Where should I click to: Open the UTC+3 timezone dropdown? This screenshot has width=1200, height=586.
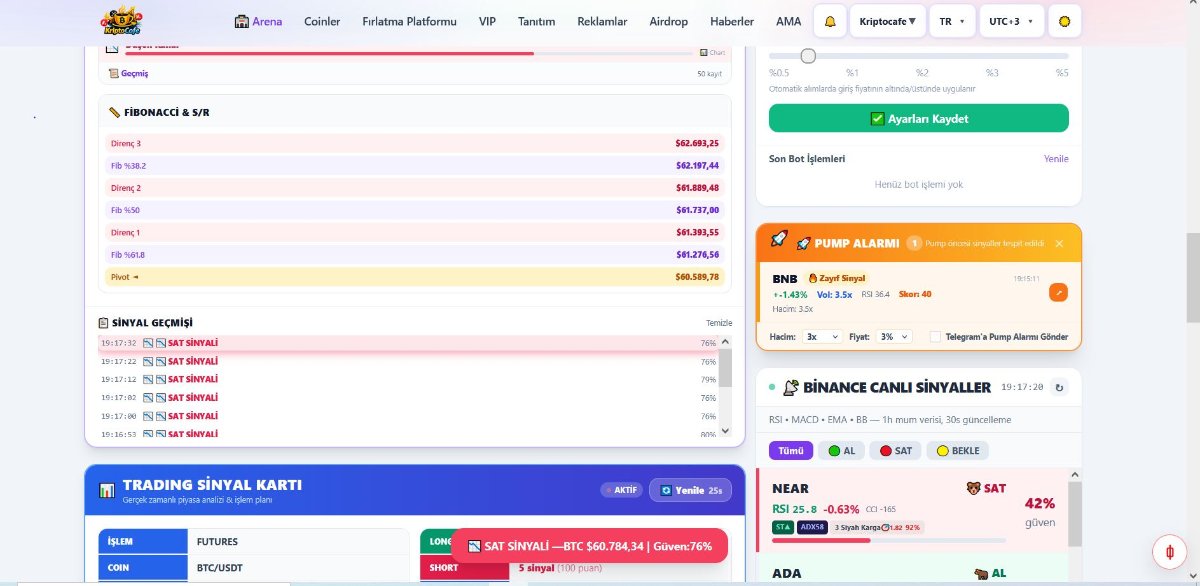(x=1012, y=21)
